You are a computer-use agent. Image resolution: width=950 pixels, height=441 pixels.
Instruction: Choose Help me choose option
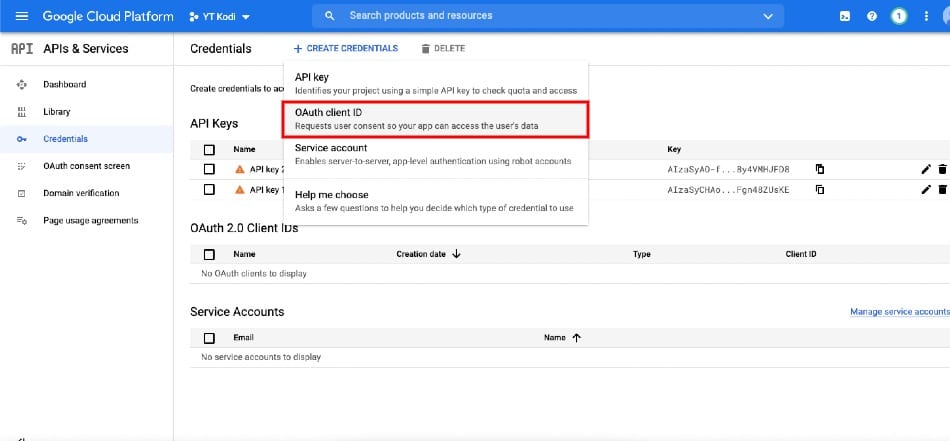[x=436, y=201]
